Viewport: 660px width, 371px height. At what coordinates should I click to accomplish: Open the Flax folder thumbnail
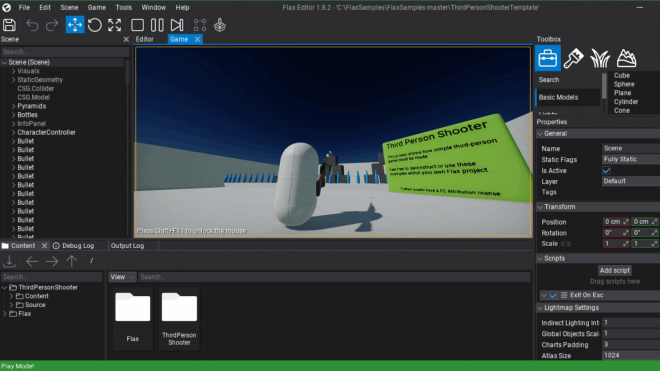point(133,319)
